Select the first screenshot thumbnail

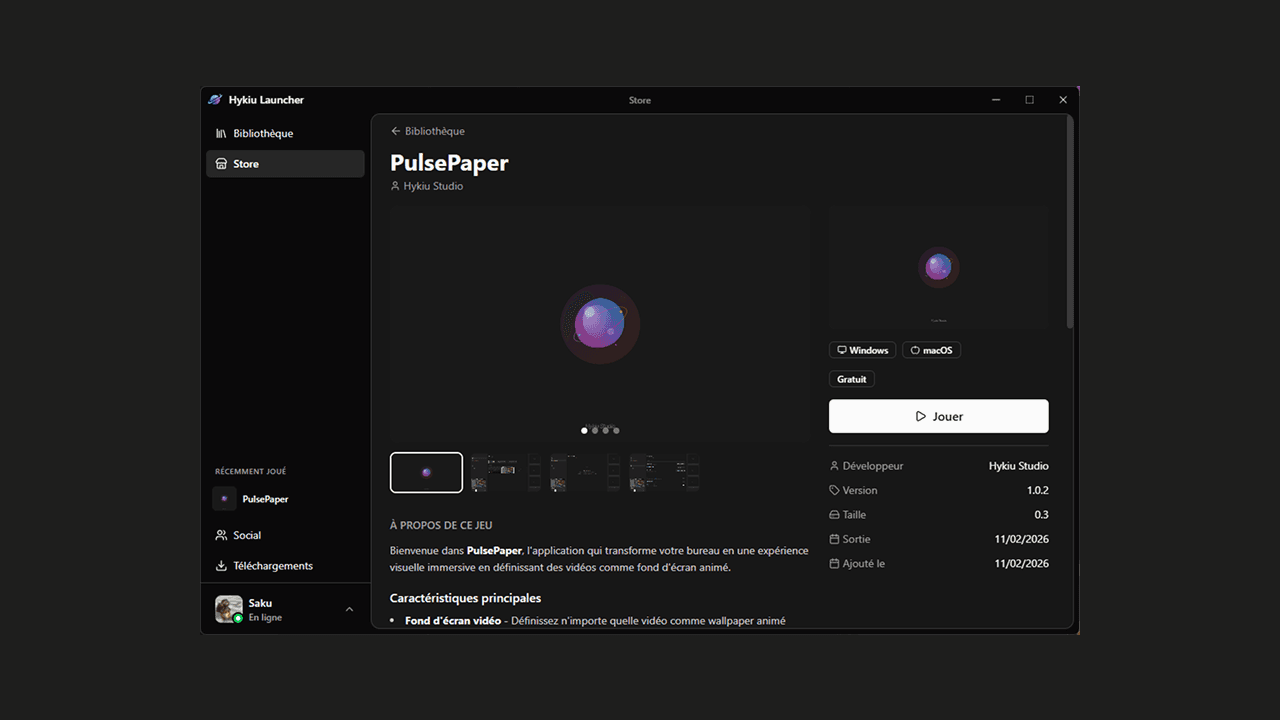(426, 472)
